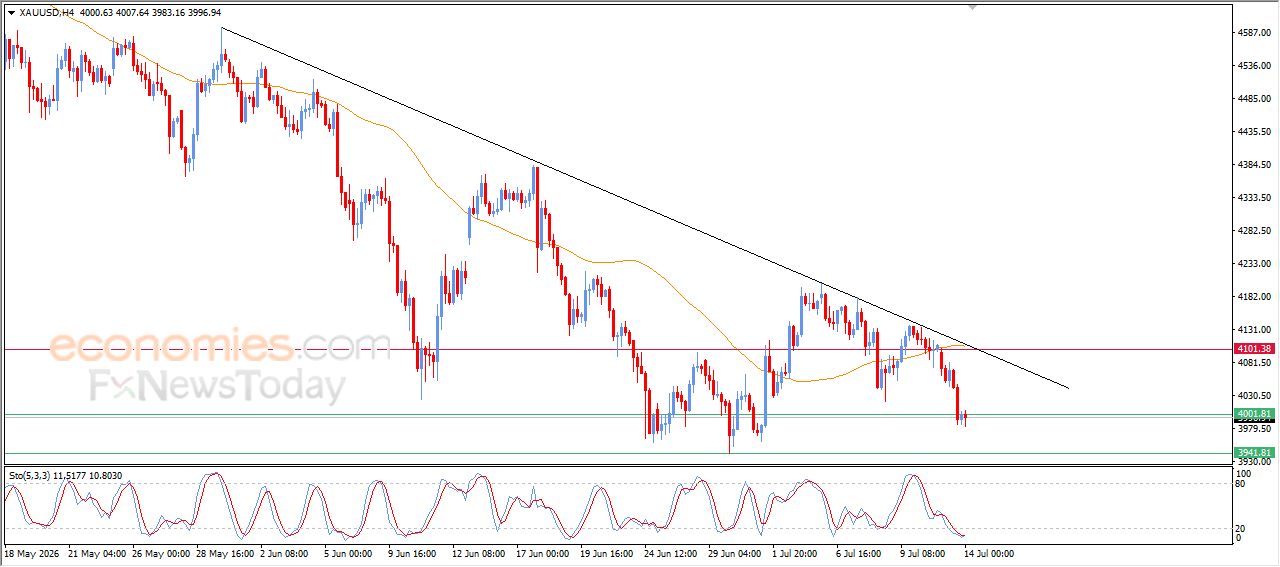Screen dimensions: 1280x567
Task: Select the 4101.38 red price label
Action: (1253, 348)
